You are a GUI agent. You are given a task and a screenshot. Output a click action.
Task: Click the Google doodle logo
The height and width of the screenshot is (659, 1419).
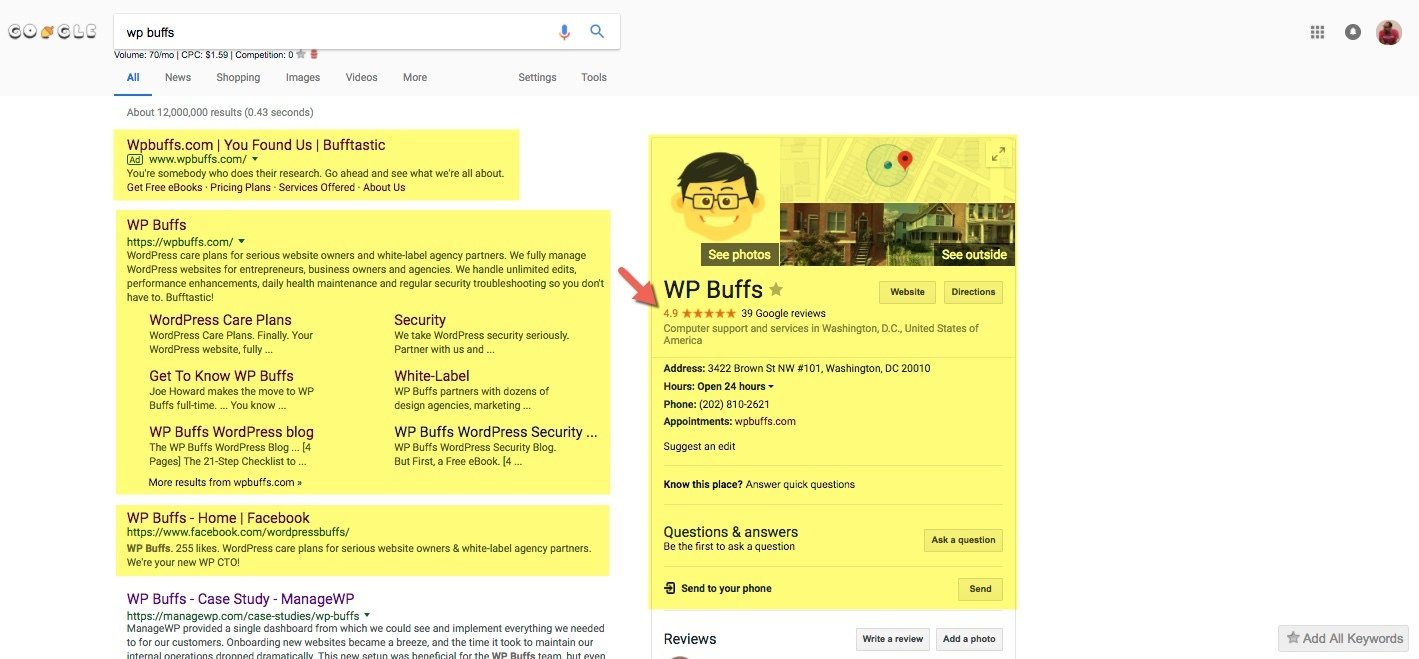pyautogui.click(x=52, y=32)
